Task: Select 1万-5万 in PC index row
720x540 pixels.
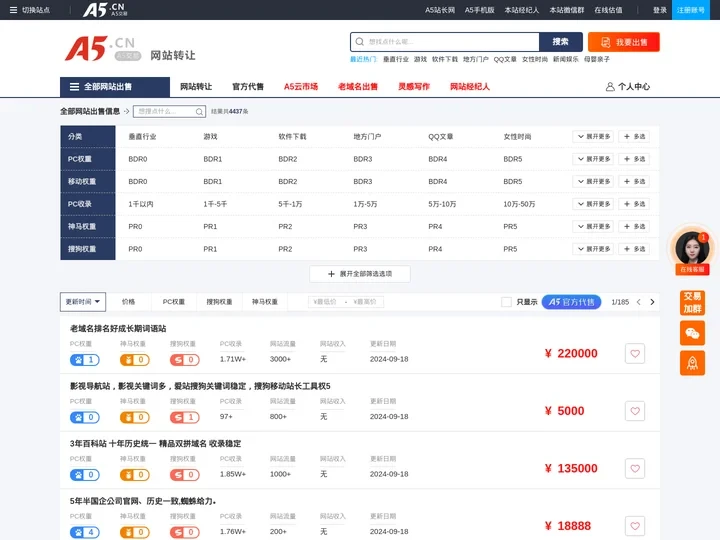Action: click(365, 204)
